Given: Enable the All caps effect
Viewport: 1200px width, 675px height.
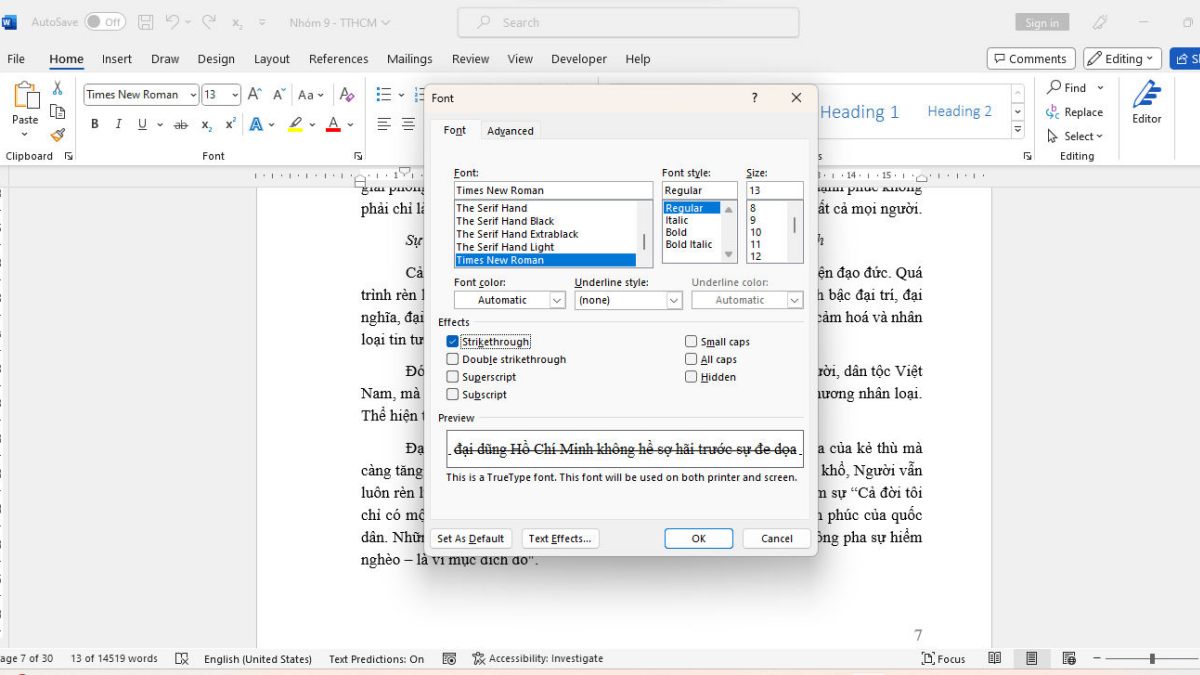Looking at the screenshot, I should tap(691, 359).
